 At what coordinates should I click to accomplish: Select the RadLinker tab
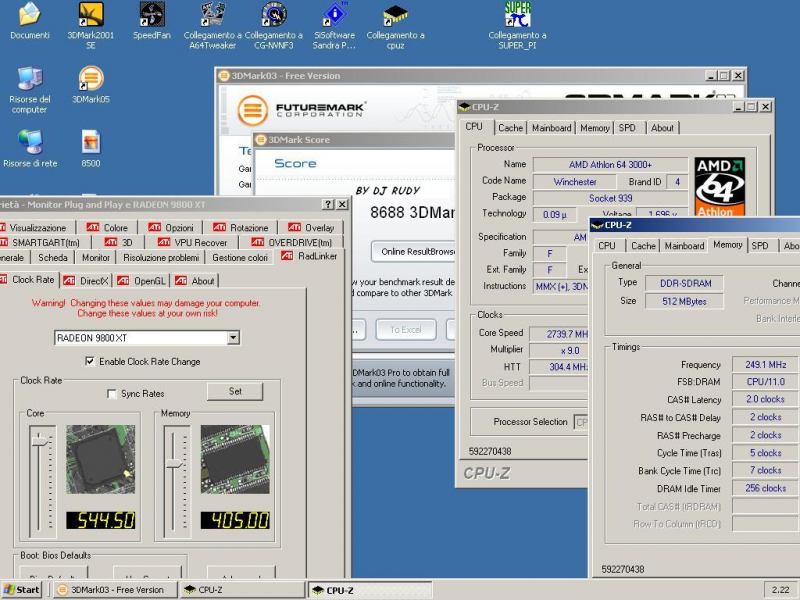click(x=309, y=256)
